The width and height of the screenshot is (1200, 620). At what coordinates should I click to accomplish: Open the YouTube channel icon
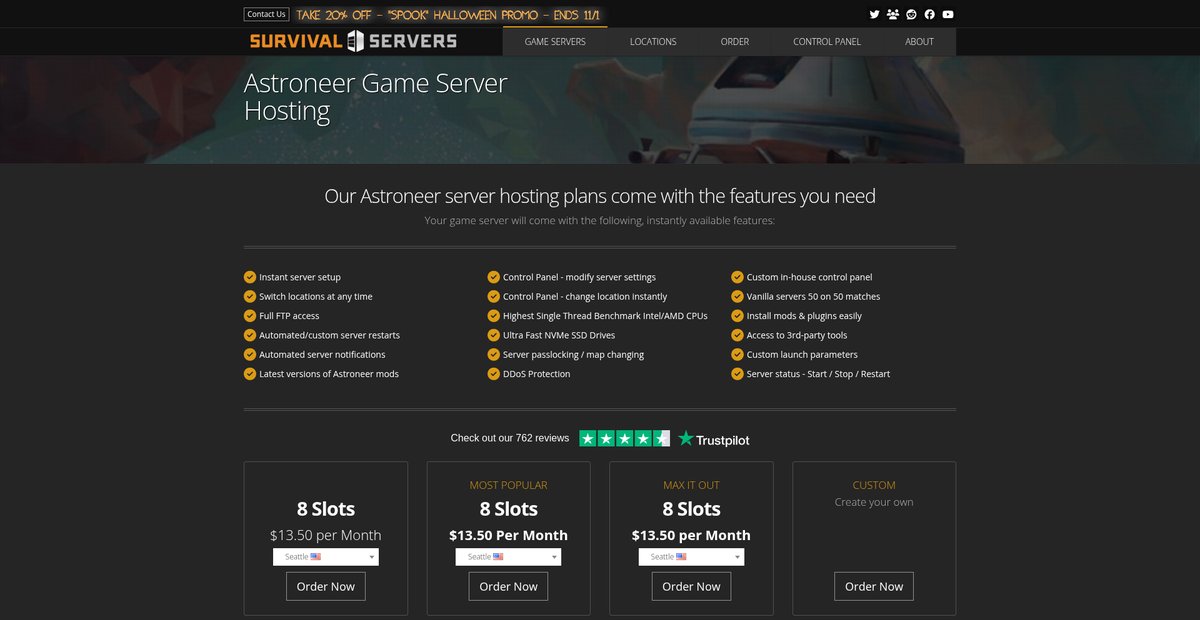948,14
